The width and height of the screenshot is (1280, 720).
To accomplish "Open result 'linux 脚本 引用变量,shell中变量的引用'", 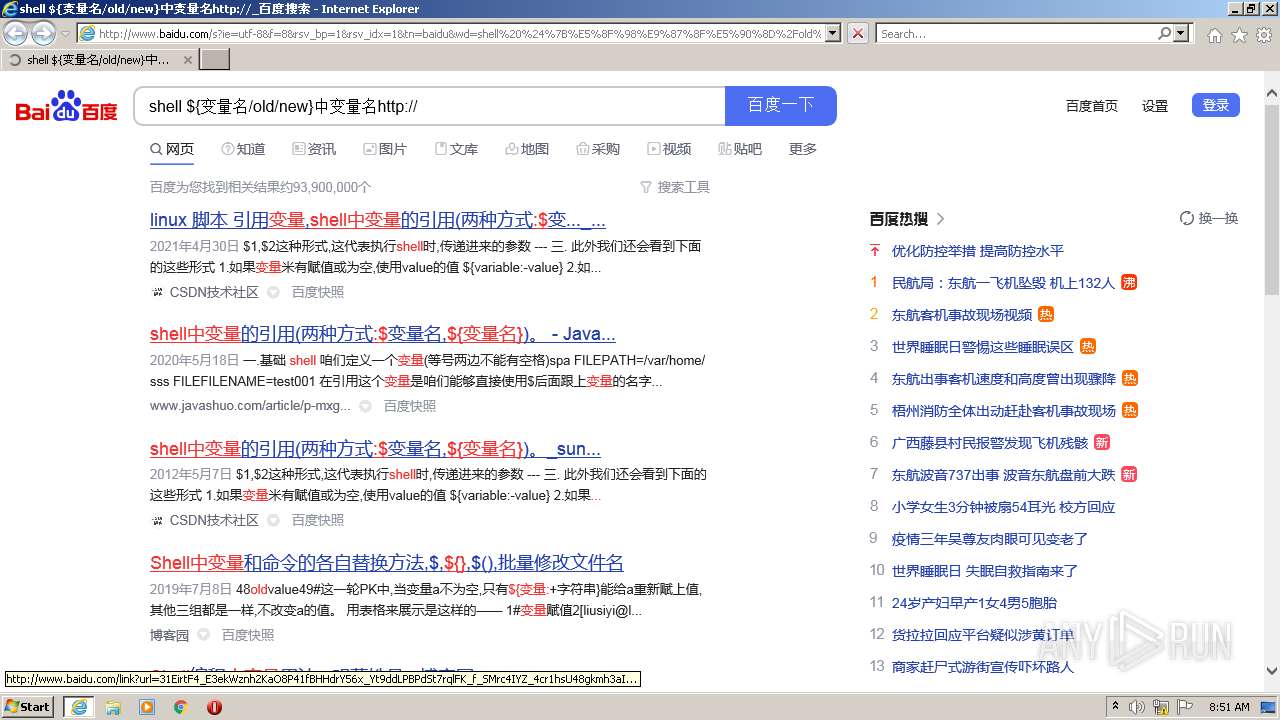I will click(378, 220).
